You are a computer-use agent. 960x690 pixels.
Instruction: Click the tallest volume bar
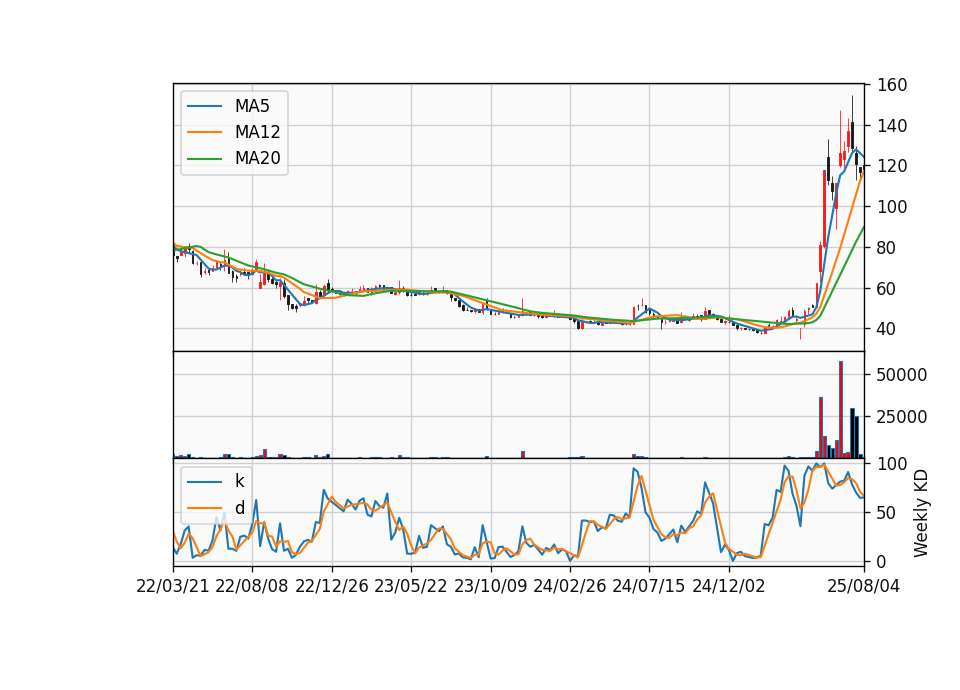(x=841, y=410)
